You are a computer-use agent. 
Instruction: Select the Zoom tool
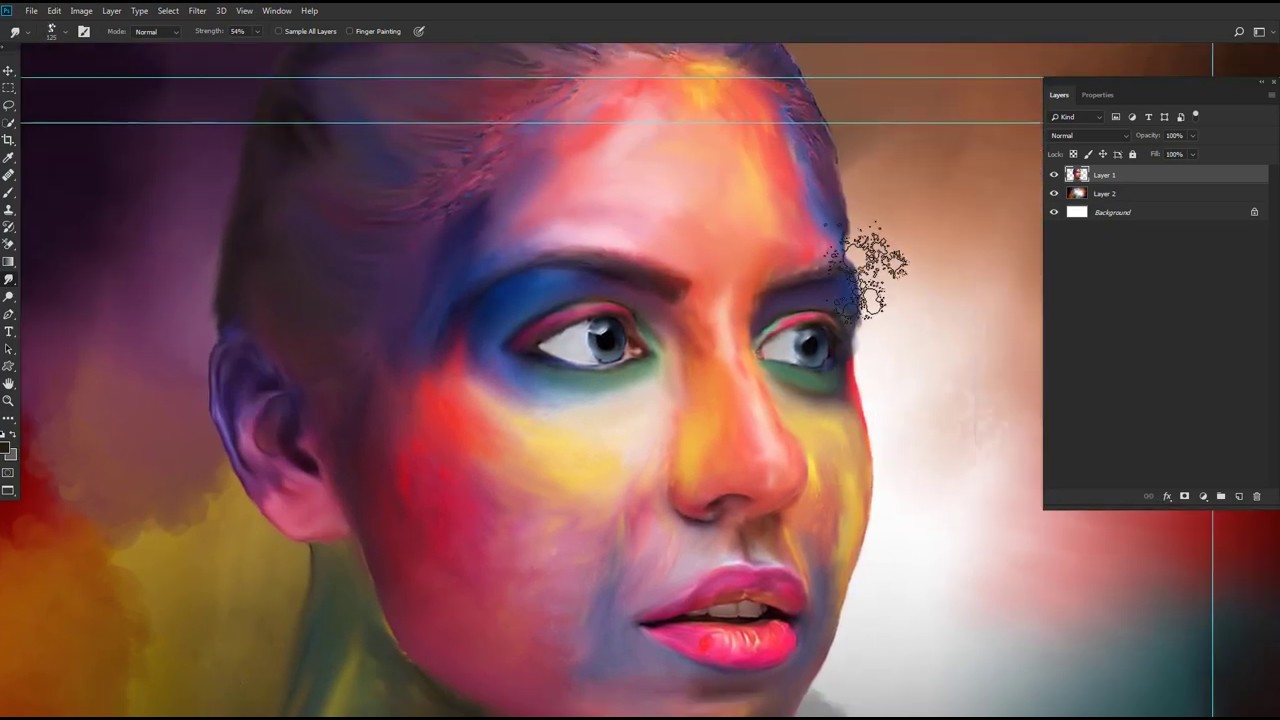tap(8, 401)
